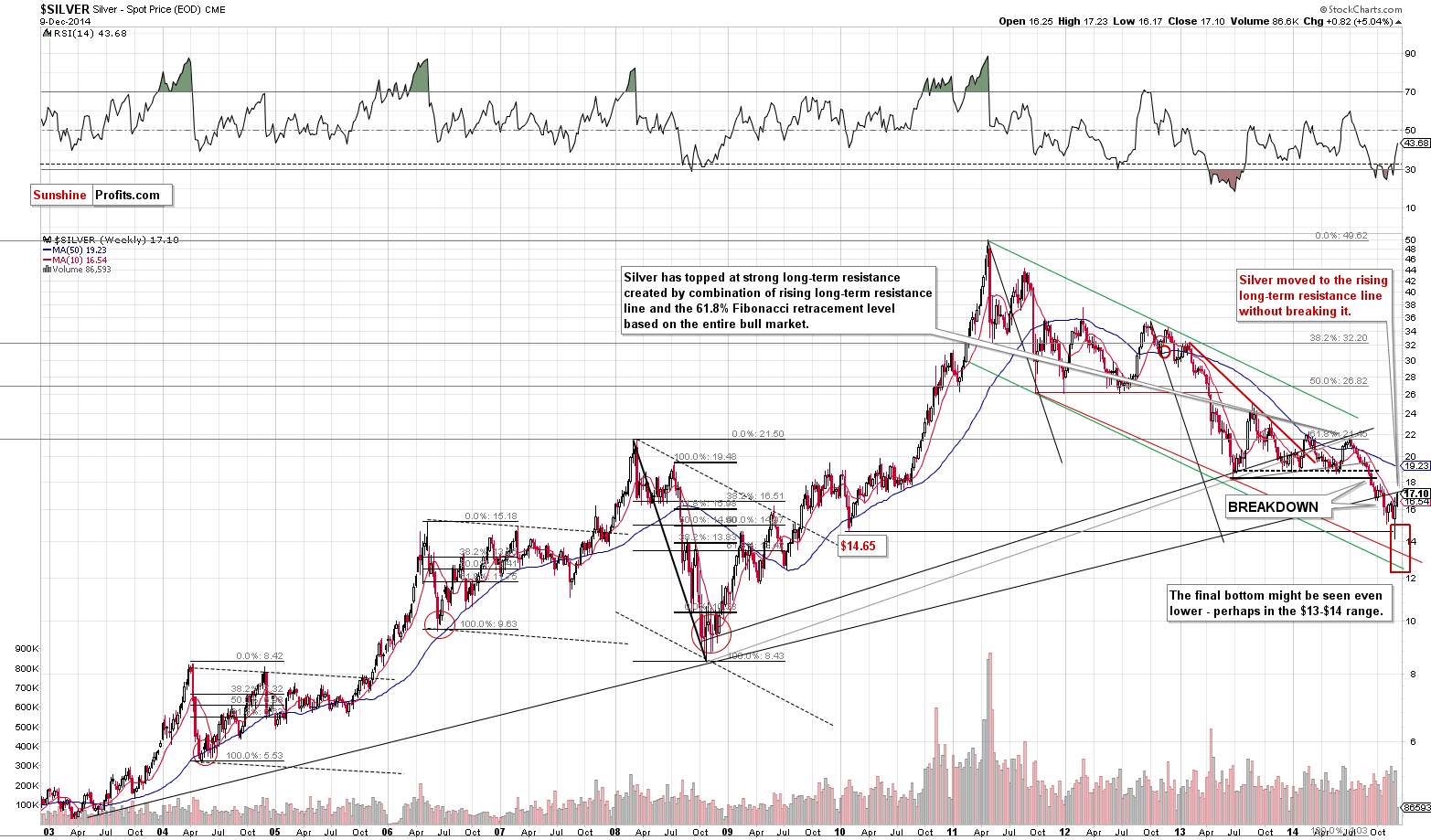Click the 43.68 RSI tag on right axis
This screenshot has width=1431, height=840.
1415,143
